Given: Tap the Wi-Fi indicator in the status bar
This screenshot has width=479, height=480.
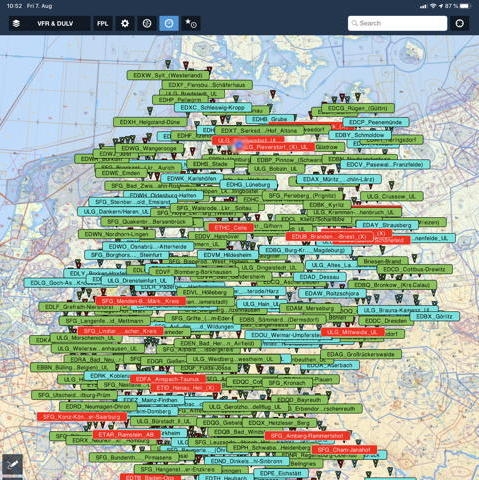Looking at the screenshot, I should (433, 6).
